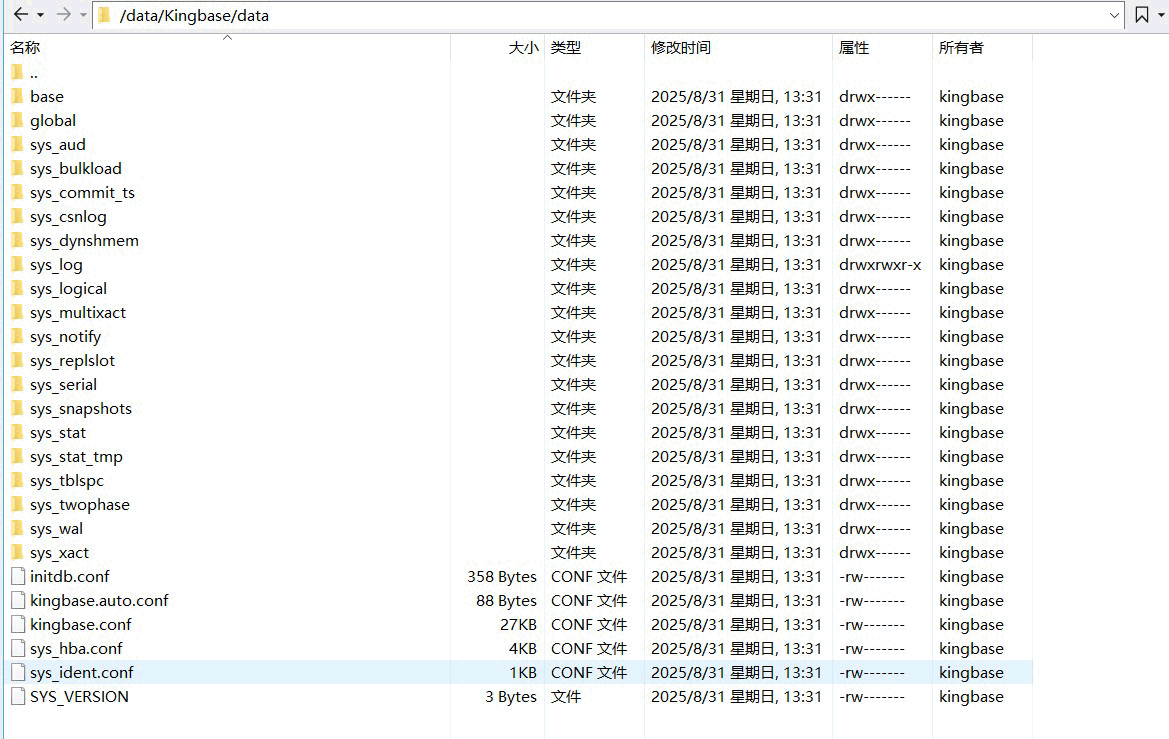This screenshot has width=1169, height=739.
Task: Click the sys_log permissions drwxrwxr-x
Action: (880, 264)
